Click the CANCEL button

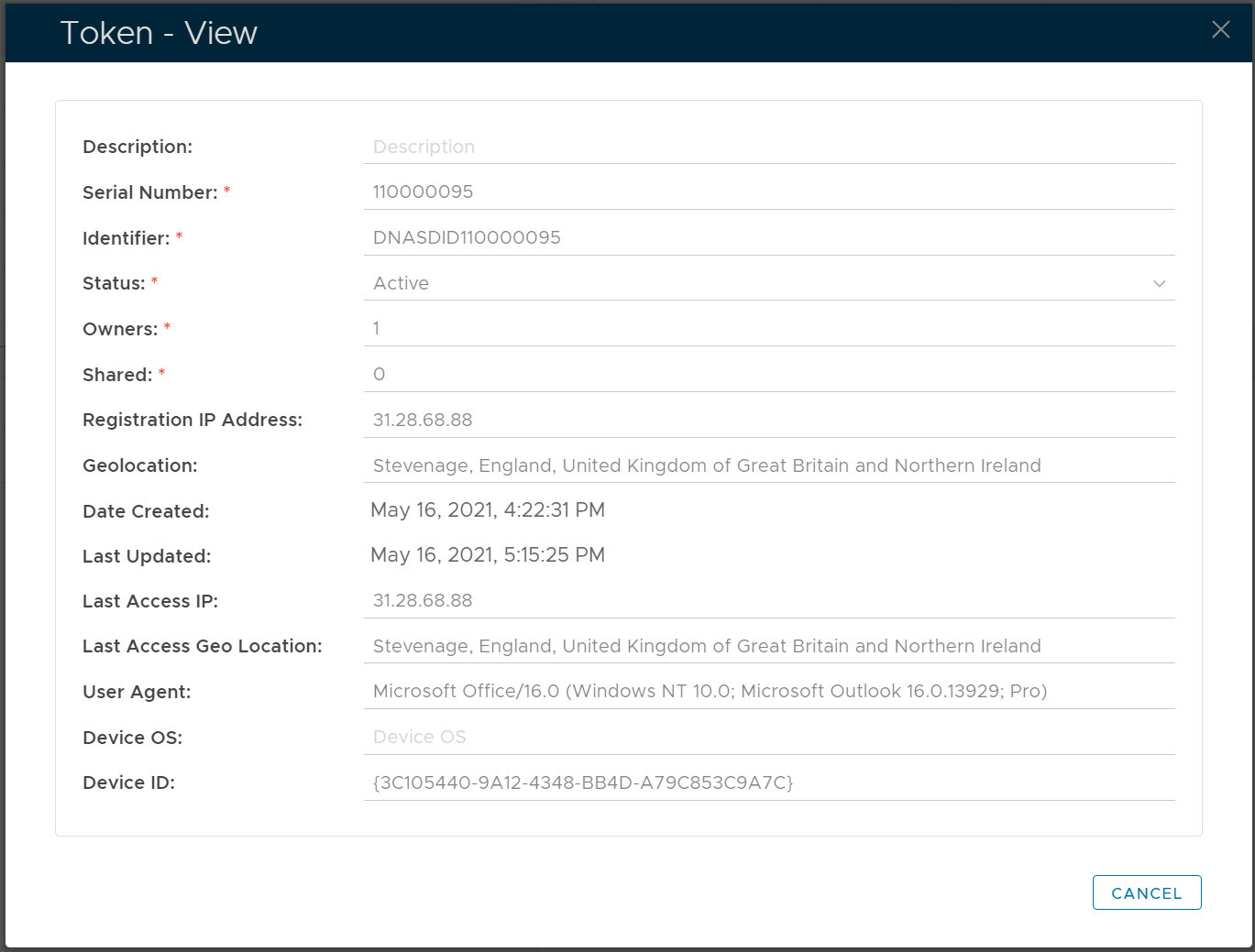(1146, 892)
